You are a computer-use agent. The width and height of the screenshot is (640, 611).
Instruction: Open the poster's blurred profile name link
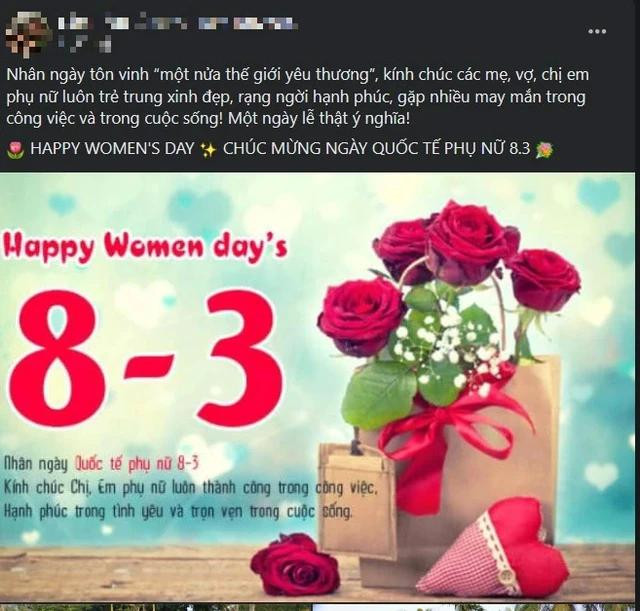178,22
